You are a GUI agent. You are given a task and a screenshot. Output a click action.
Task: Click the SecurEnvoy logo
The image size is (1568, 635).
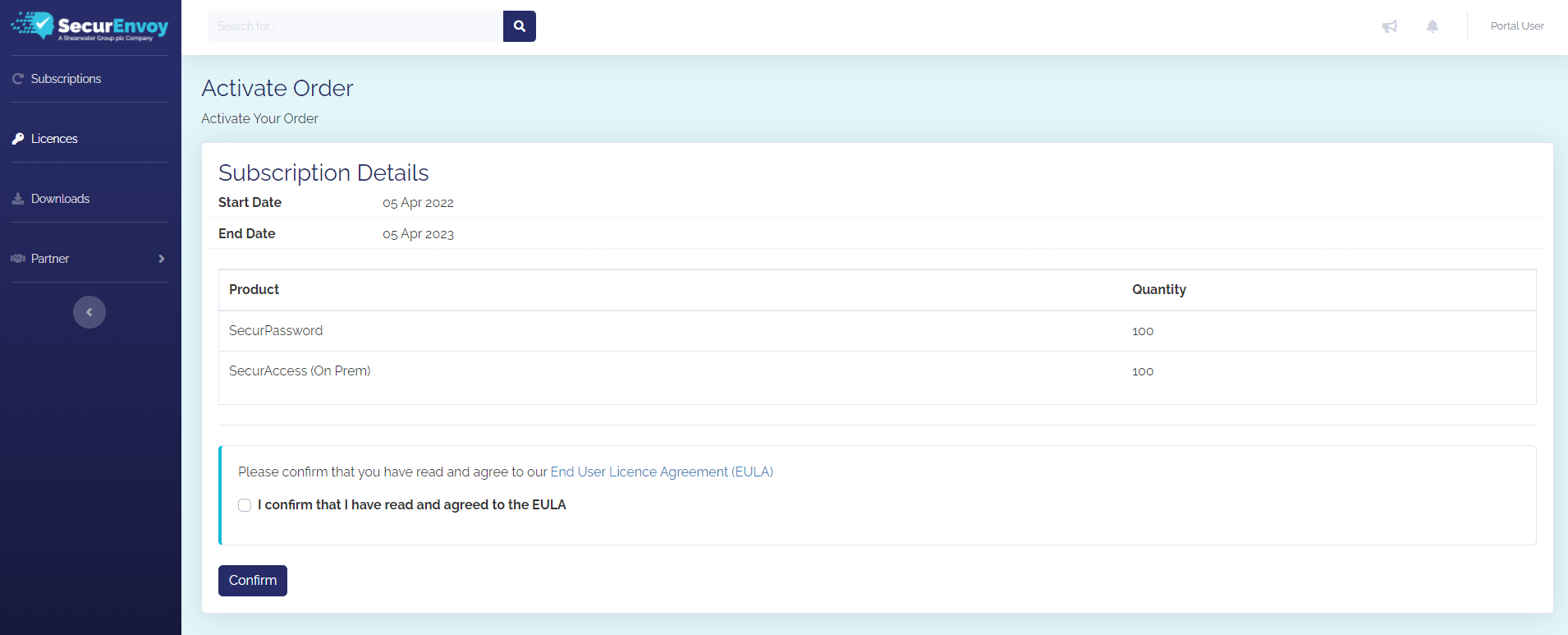tap(89, 26)
